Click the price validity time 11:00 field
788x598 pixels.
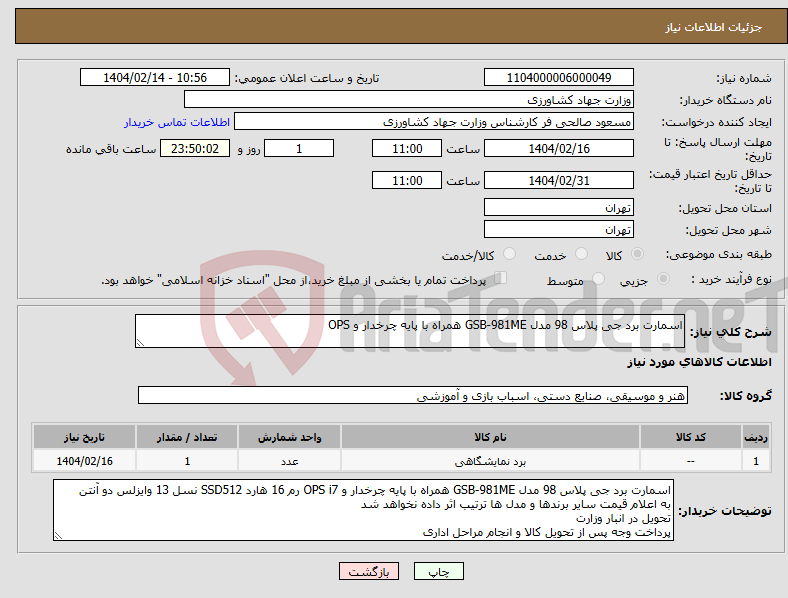(407, 180)
